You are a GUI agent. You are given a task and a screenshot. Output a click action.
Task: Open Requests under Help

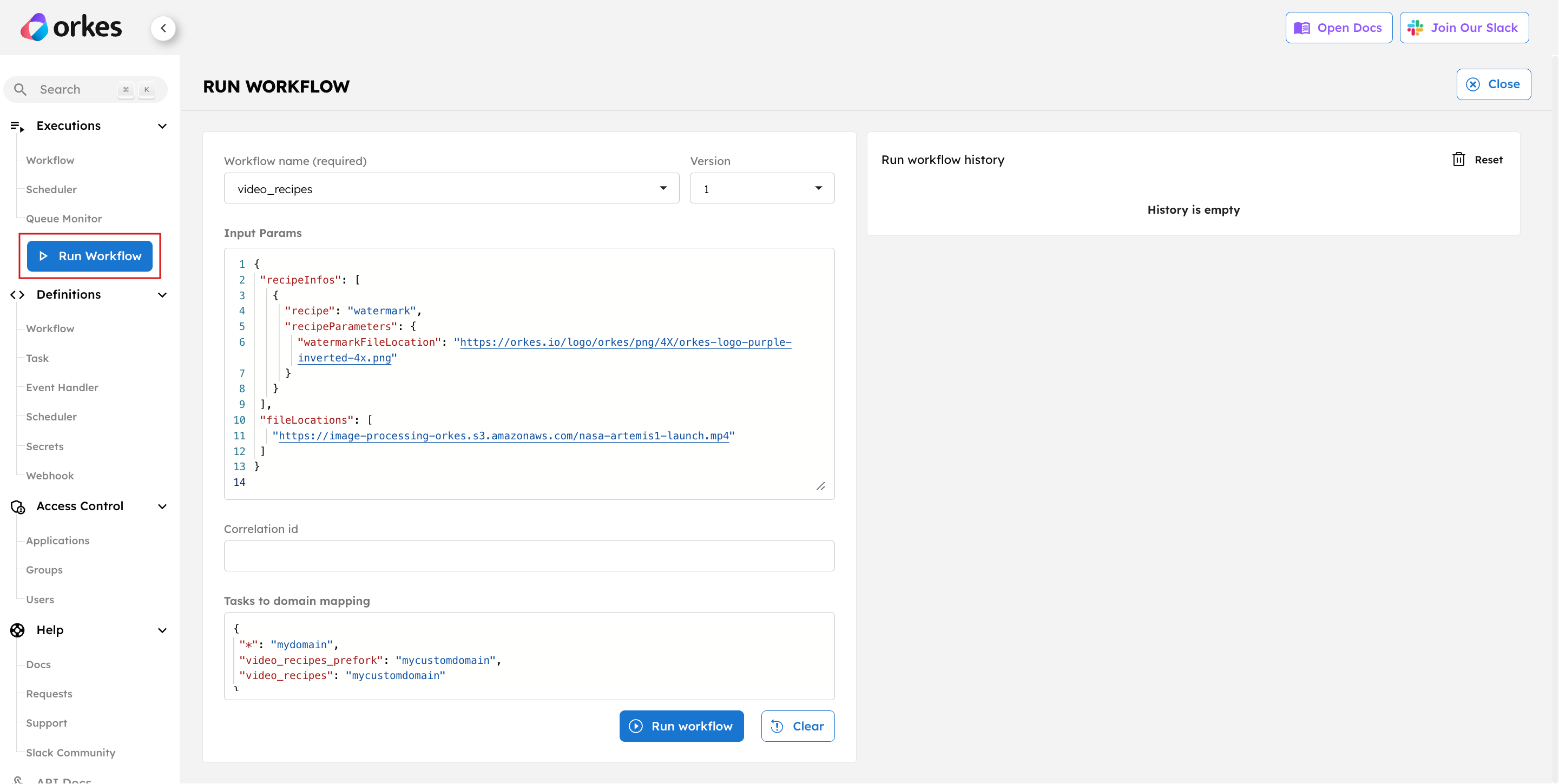49,694
